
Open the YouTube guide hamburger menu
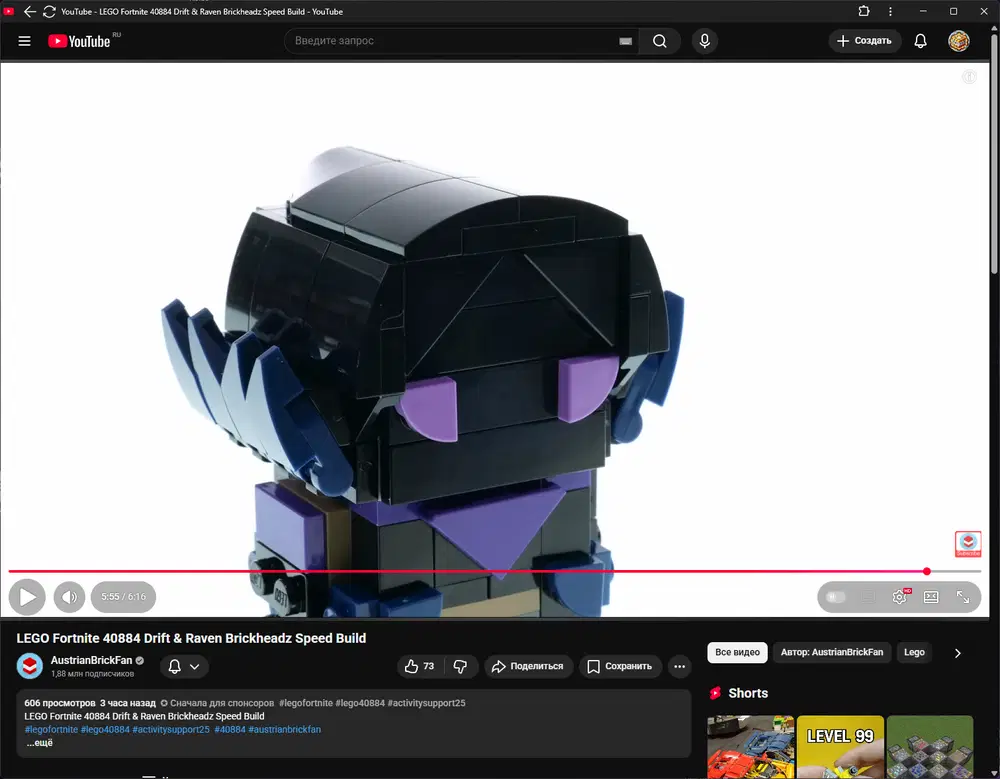point(24,41)
